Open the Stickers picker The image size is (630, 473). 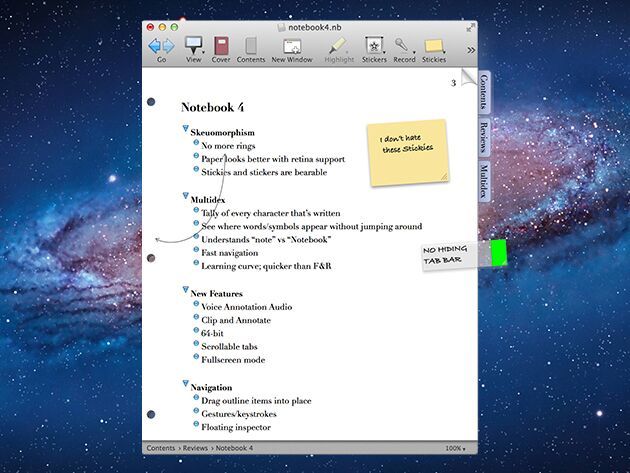click(x=374, y=46)
